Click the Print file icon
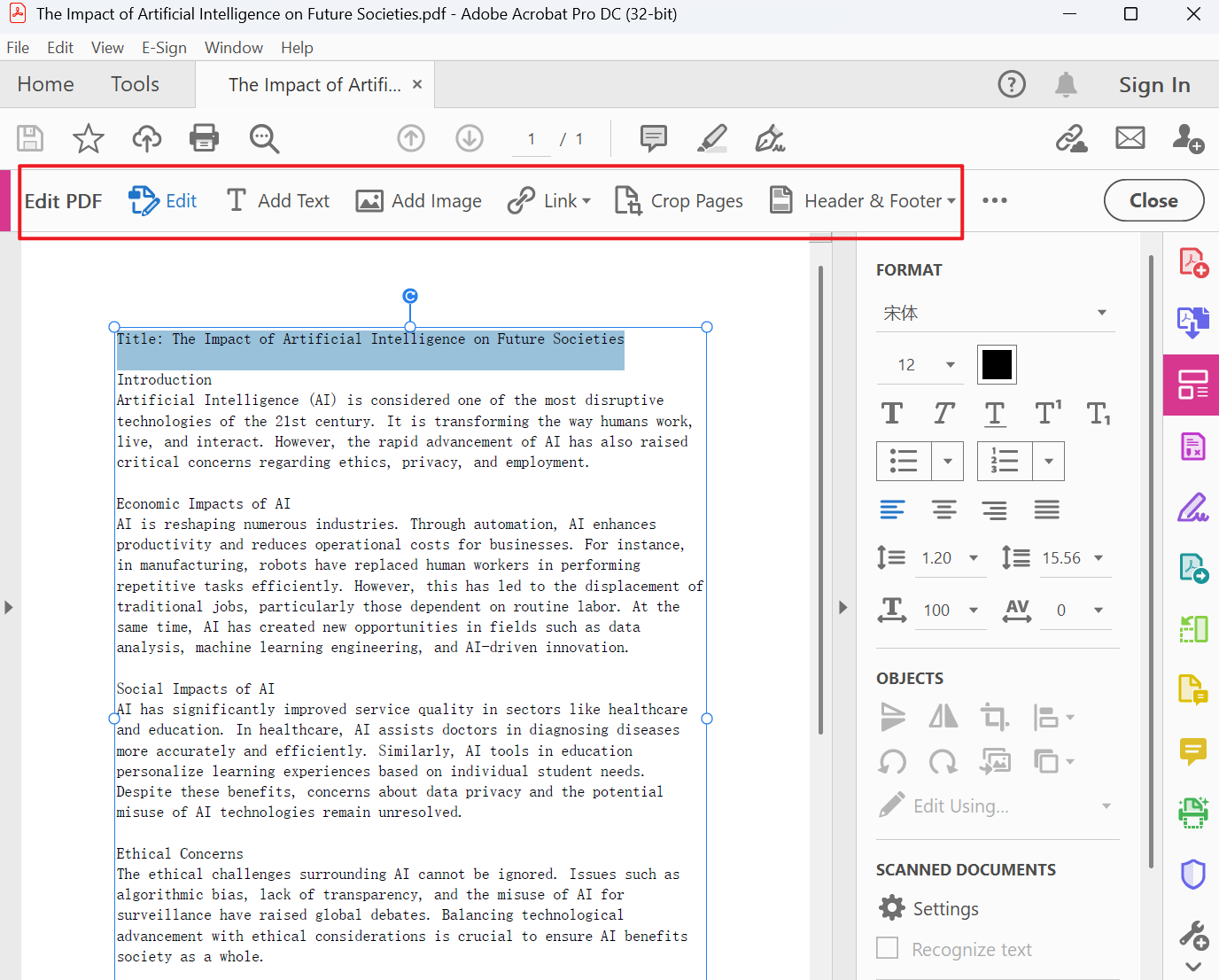1219x980 pixels. 204,138
